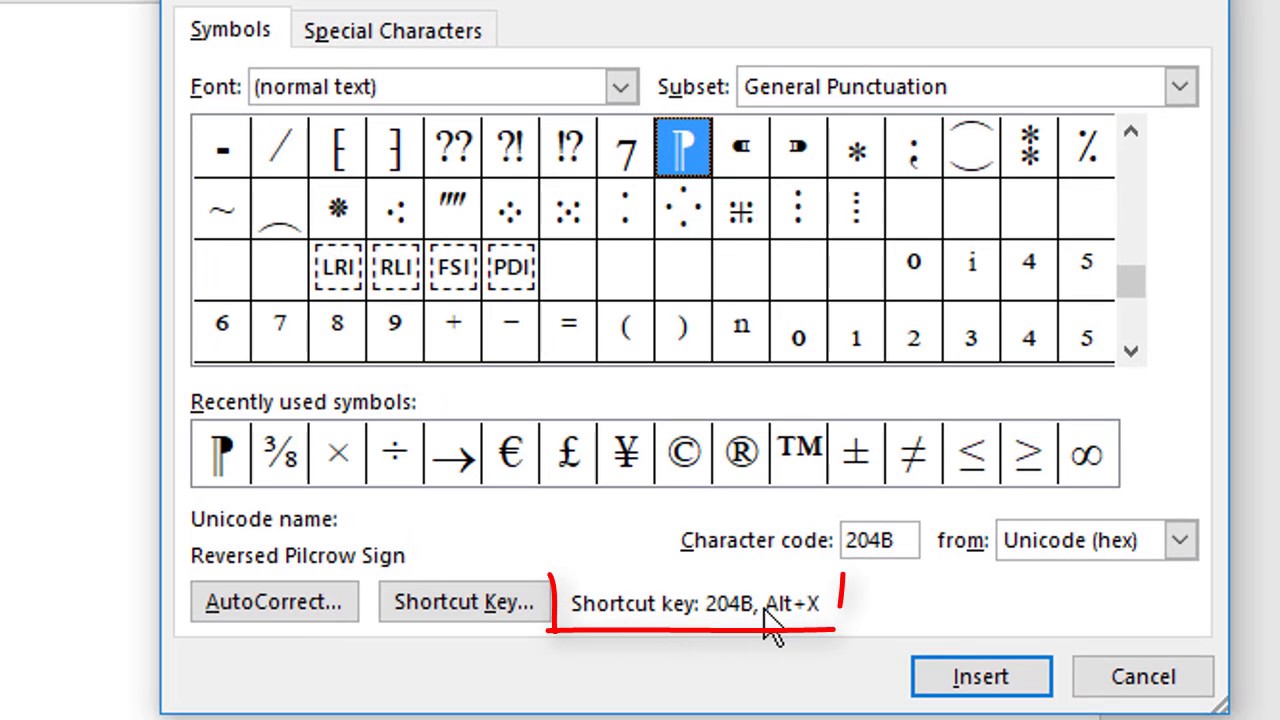Choose the ?! question exclamation symbol
The image size is (1280, 720).
[x=510, y=148]
